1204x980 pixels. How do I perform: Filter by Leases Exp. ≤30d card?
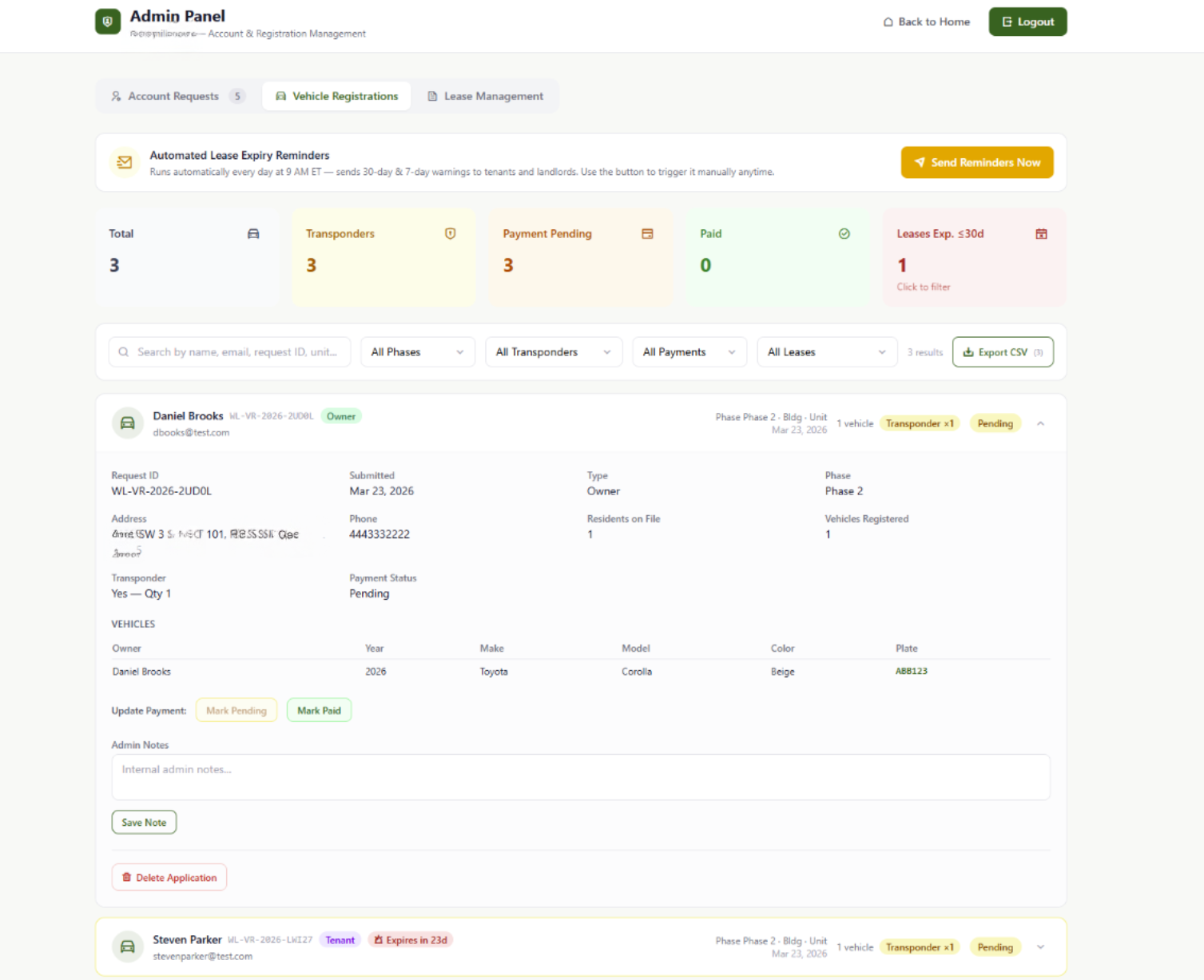tap(973, 258)
